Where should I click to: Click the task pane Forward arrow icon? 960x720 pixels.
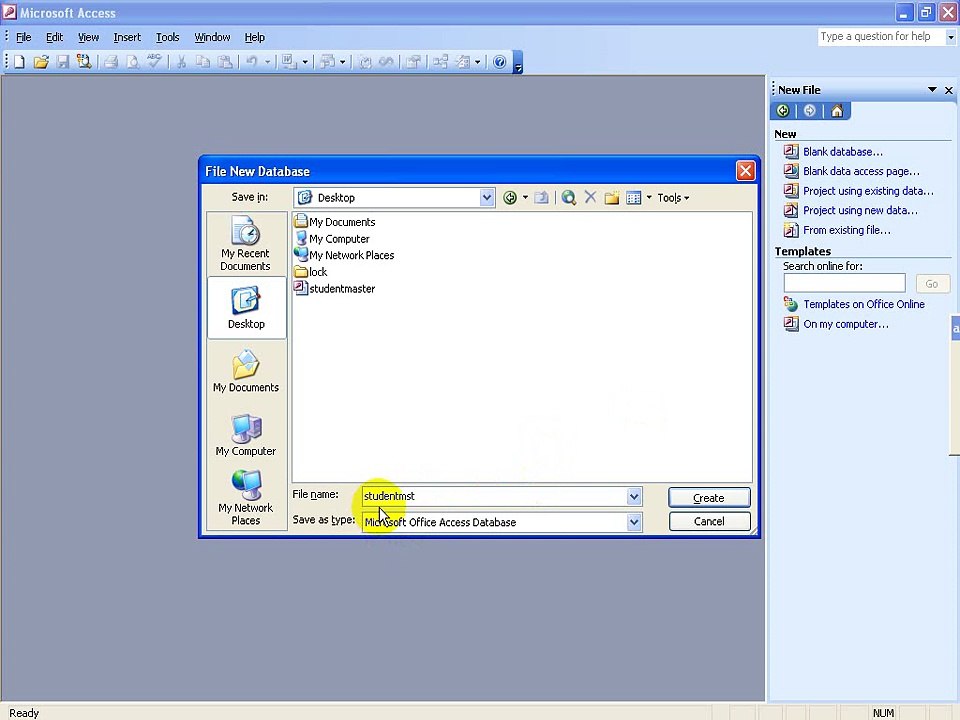(x=809, y=111)
